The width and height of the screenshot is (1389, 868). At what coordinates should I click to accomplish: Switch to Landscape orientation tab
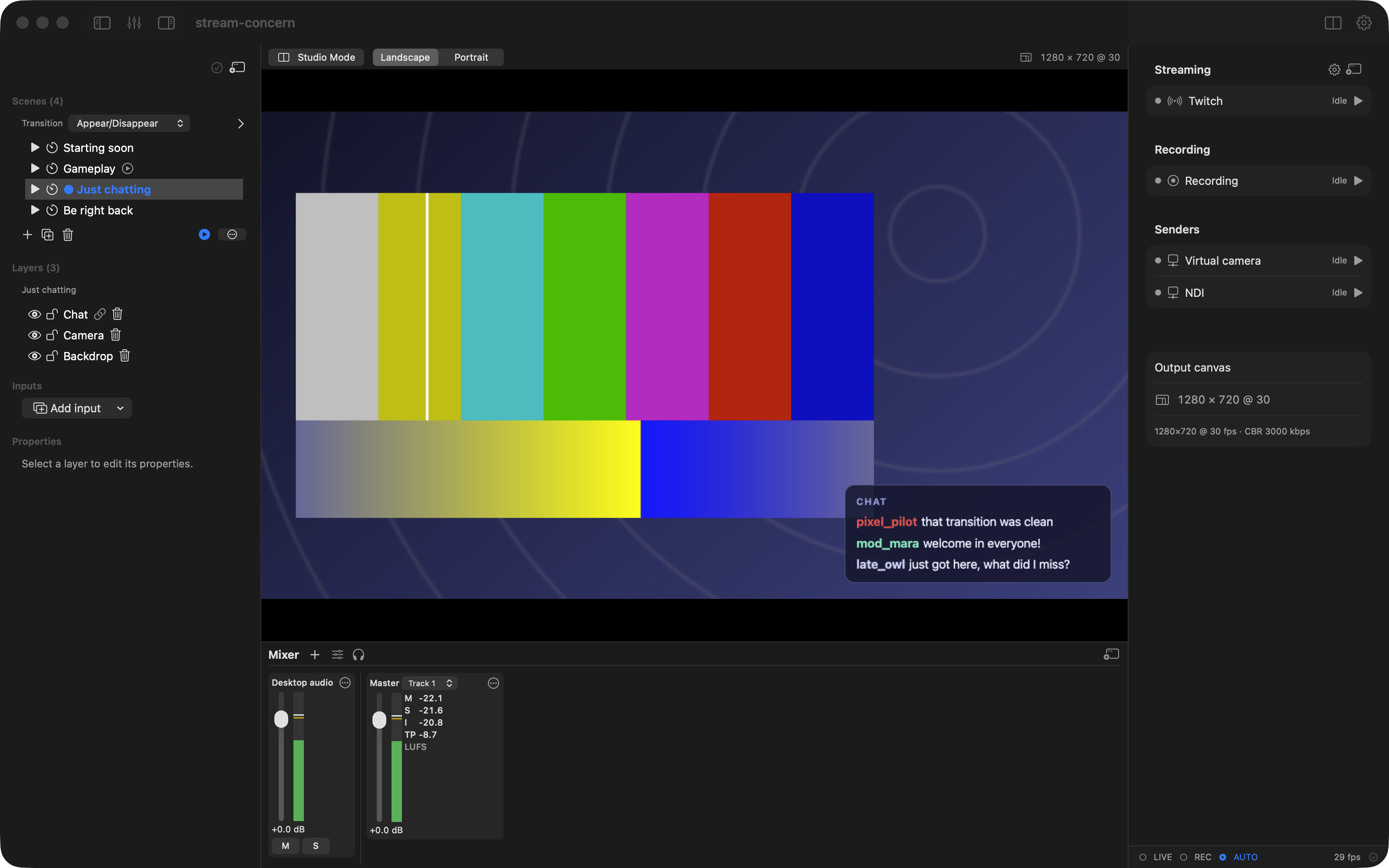point(405,57)
